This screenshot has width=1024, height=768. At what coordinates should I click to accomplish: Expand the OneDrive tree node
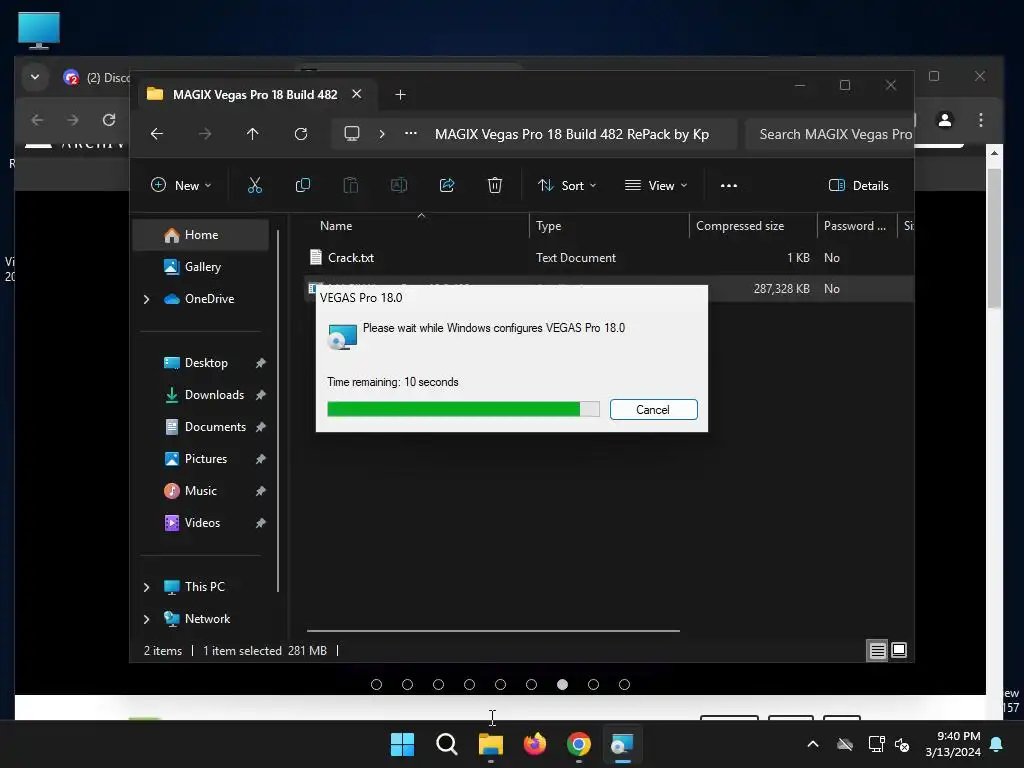click(x=146, y=299)
